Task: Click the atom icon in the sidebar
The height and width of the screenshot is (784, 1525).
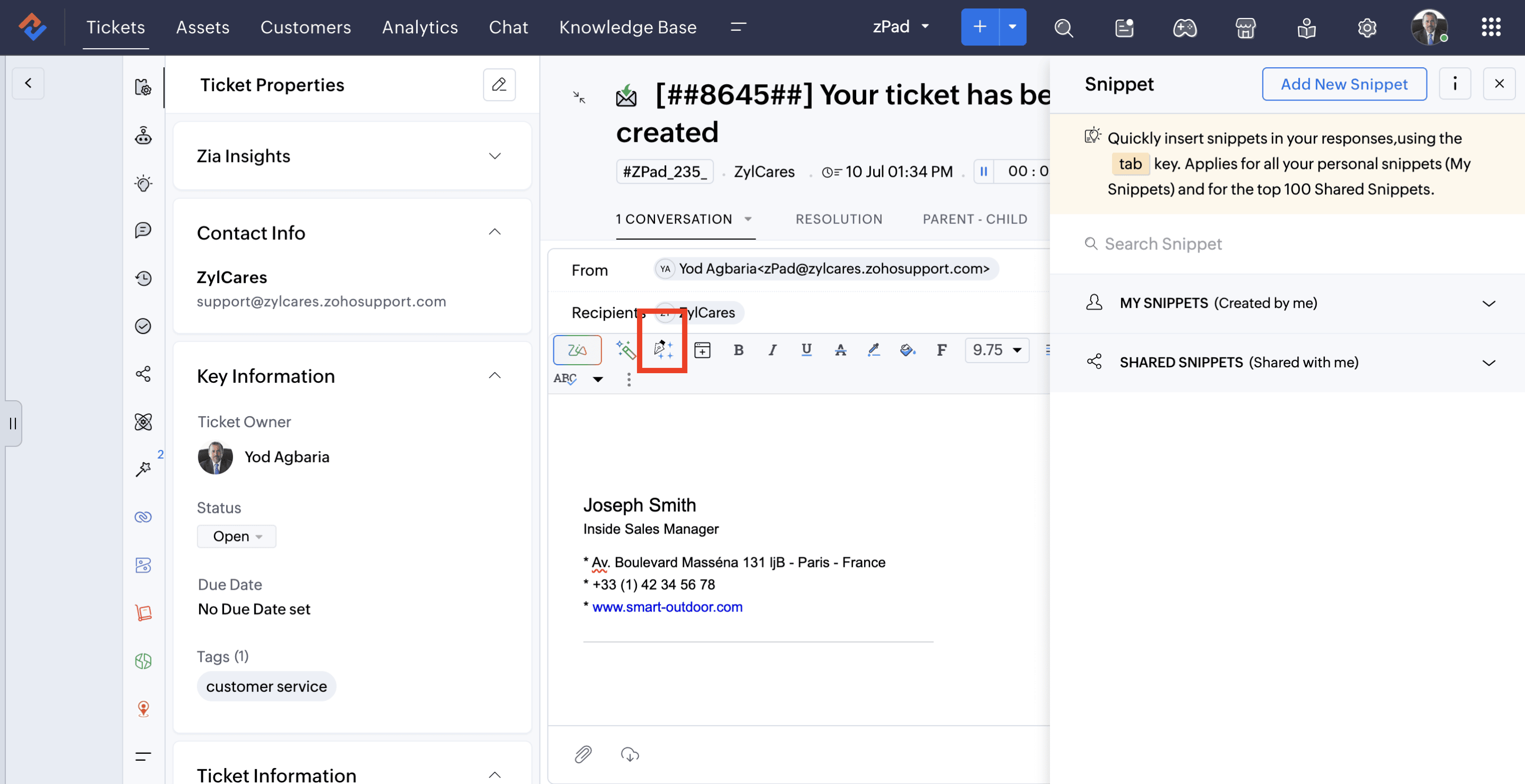Action: pos(143,422)
